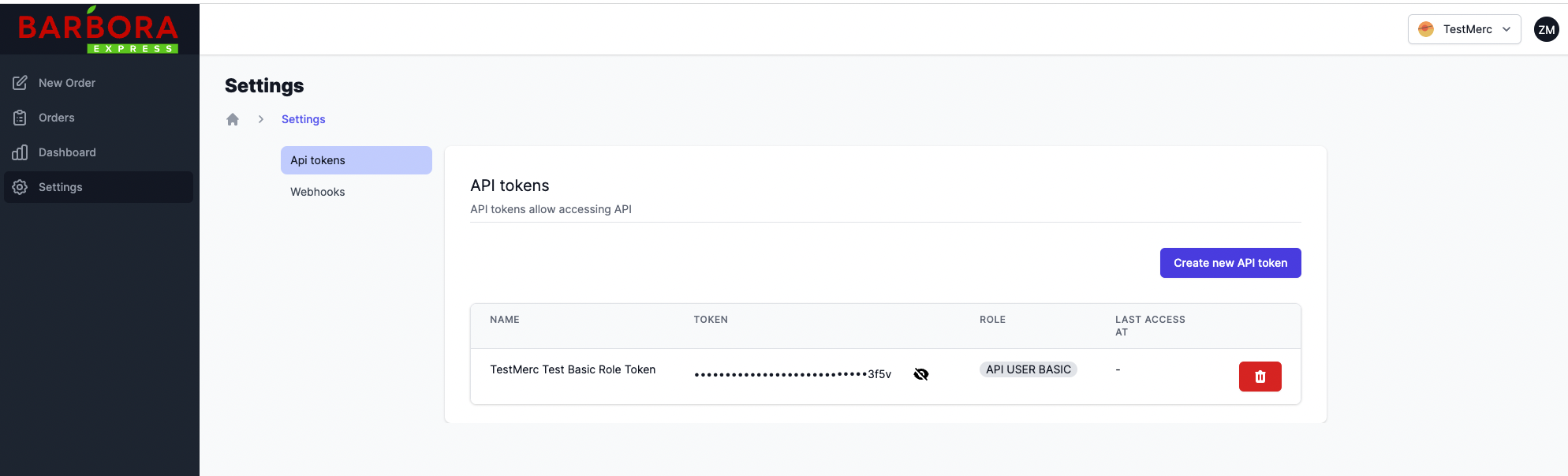Screen dimensions: 1568x476
Task: Select the TestMerc Test Basic Role Token name
Action: (x=573, y=369)
